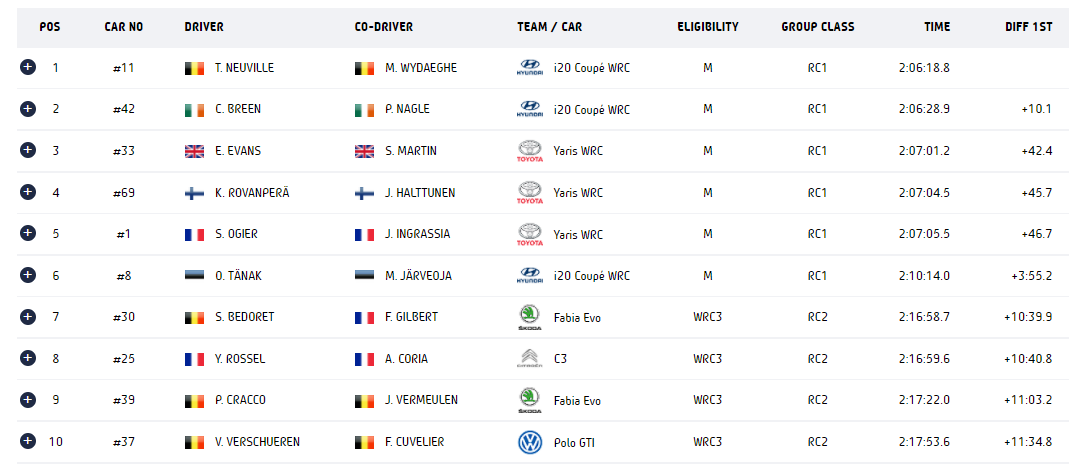Click the Estonian flag beside M. Järveoja
This screenshot has width=1069, height=464.
click(x=364, y=276)
